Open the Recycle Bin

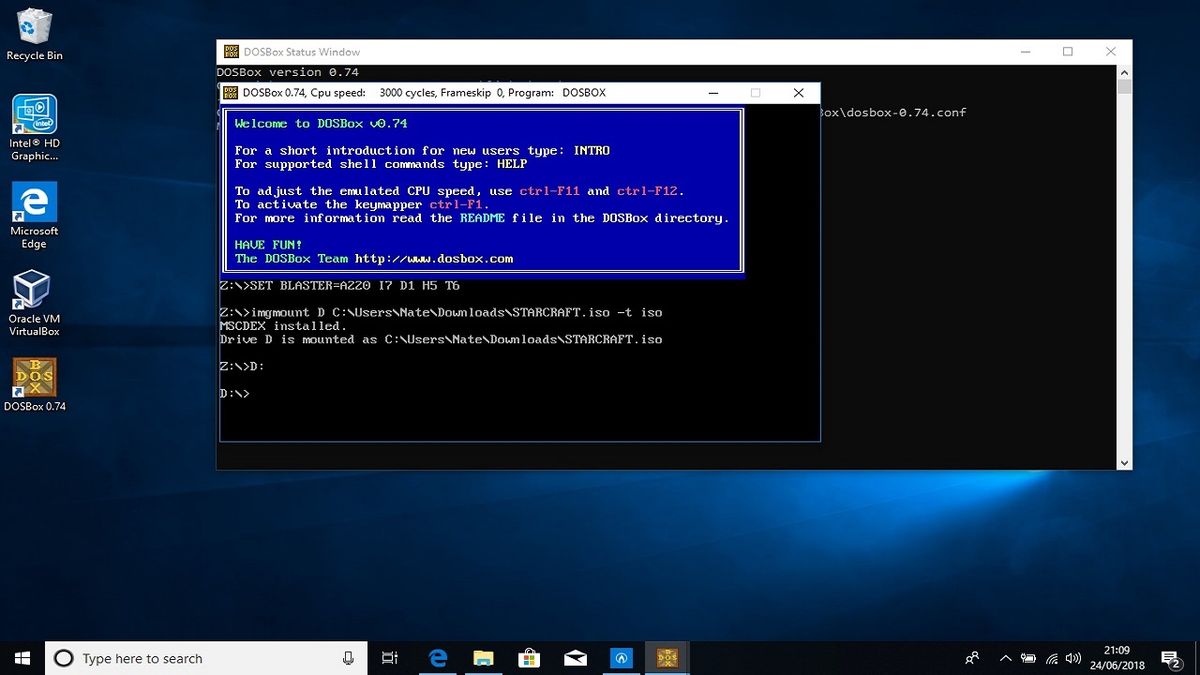coord(34,25)
